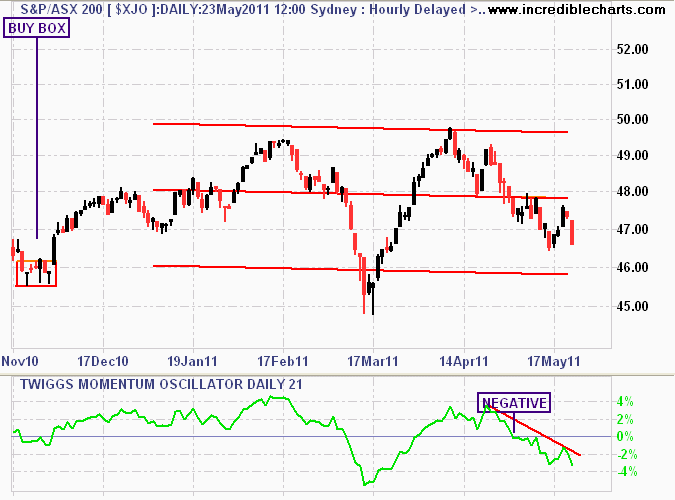Click the 45.00 price axis label
This screenshot has height=500, width=675.
632,306
